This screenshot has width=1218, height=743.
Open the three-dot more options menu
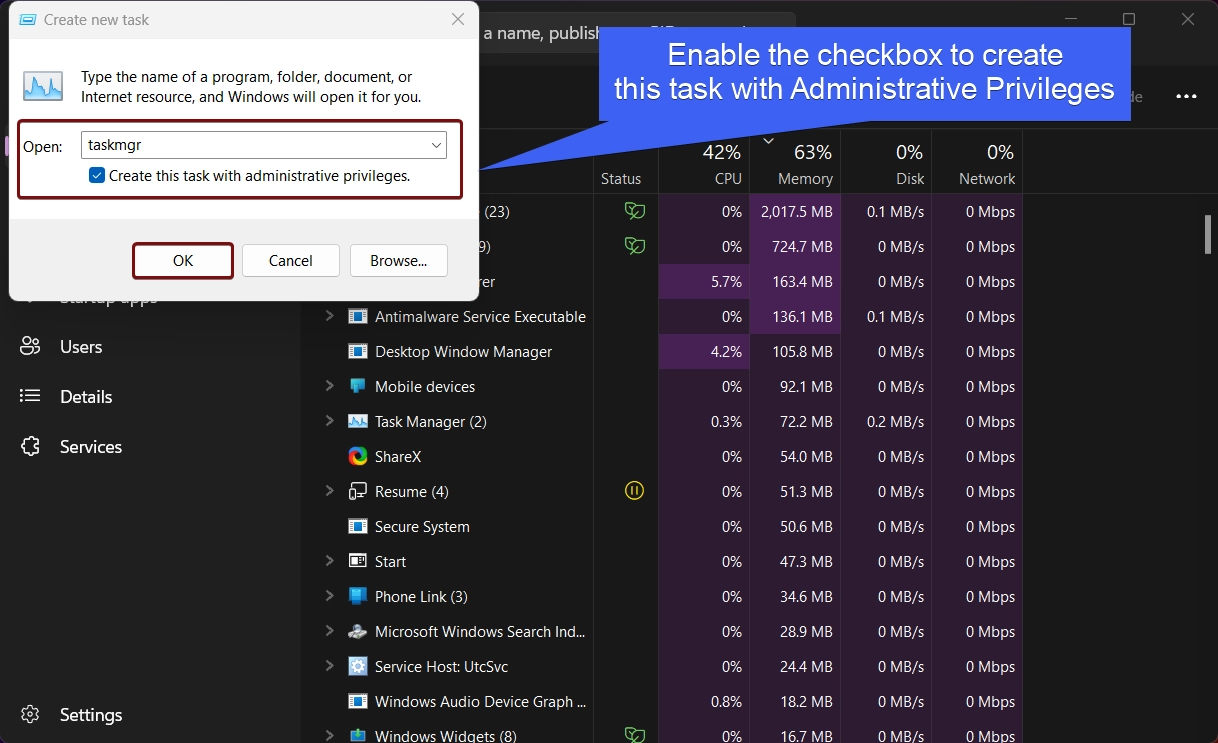(x=1187, y=97)
